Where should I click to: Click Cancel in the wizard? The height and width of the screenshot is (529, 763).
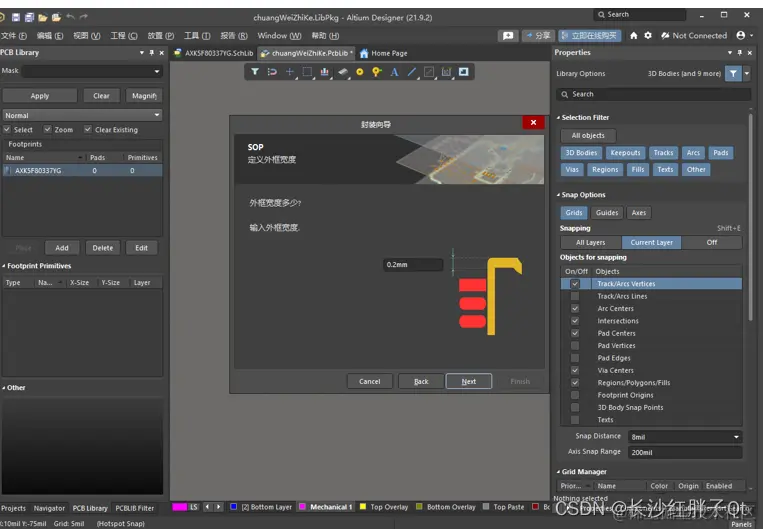369,382
